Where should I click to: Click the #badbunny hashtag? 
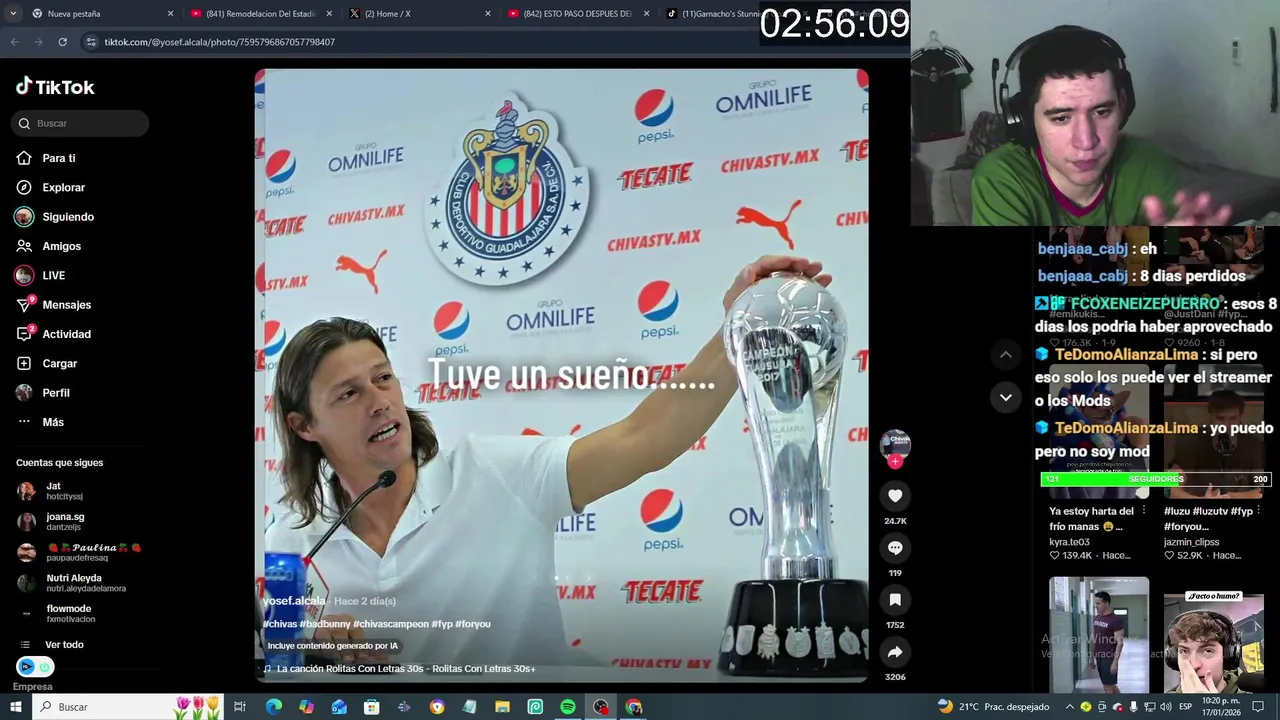(325, 624)
